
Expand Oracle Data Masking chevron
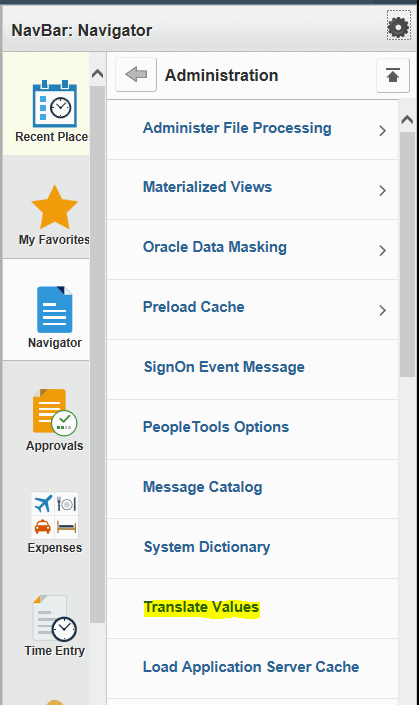[383, 250]
